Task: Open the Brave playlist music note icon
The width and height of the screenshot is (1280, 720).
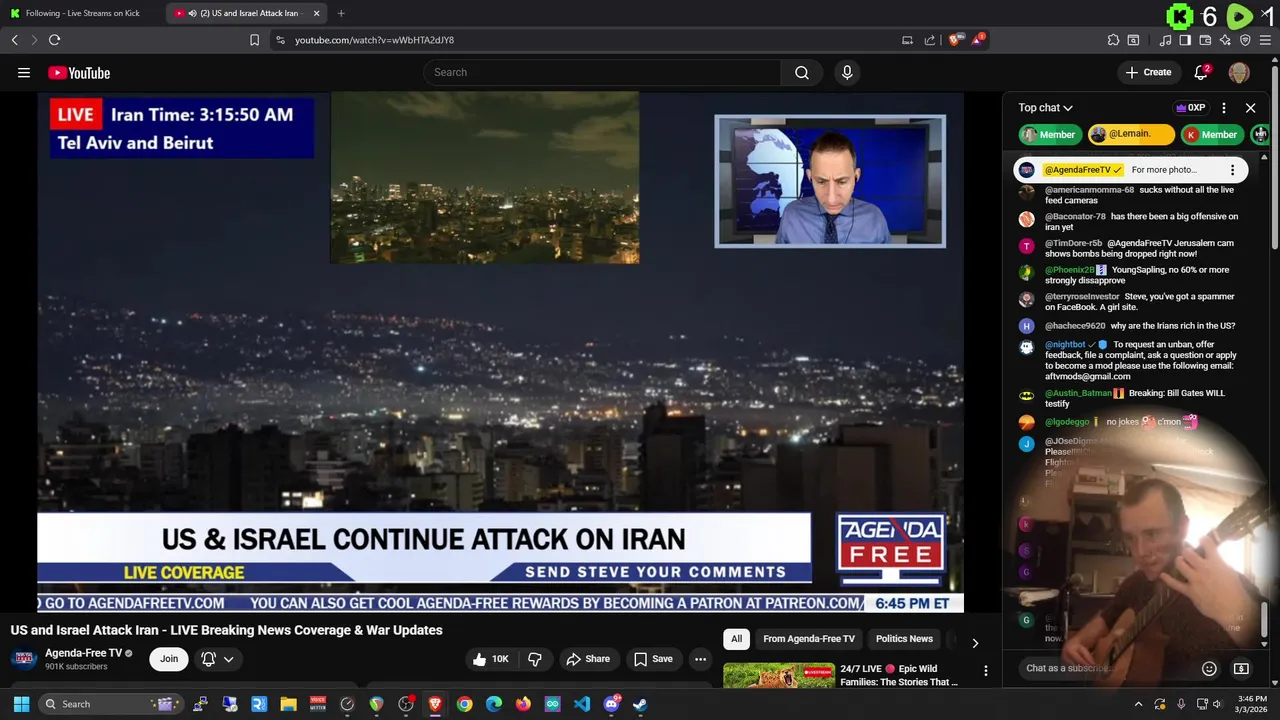Action: [1165, 40]
